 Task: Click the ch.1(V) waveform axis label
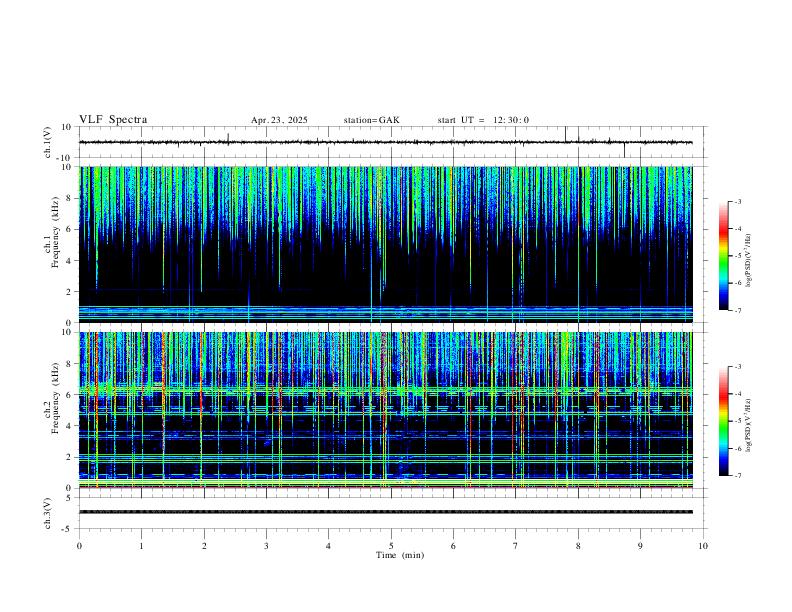[48, 142]
